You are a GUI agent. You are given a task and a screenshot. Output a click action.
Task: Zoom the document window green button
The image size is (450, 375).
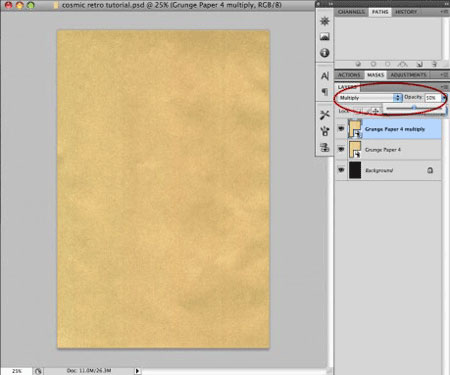pyautogui.click(x=31, y=5)
